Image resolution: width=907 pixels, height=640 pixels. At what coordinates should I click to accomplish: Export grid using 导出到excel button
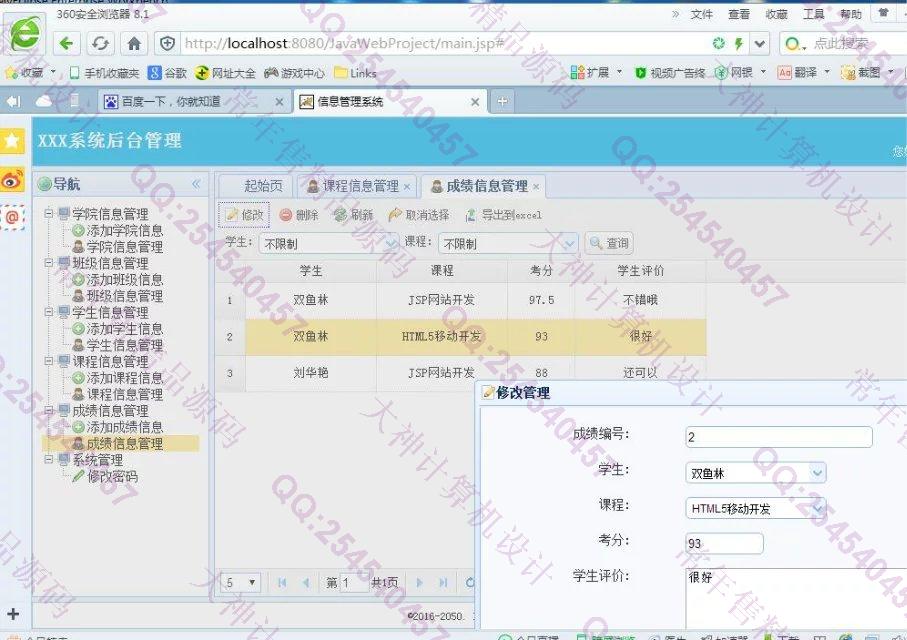click(504, 215)
